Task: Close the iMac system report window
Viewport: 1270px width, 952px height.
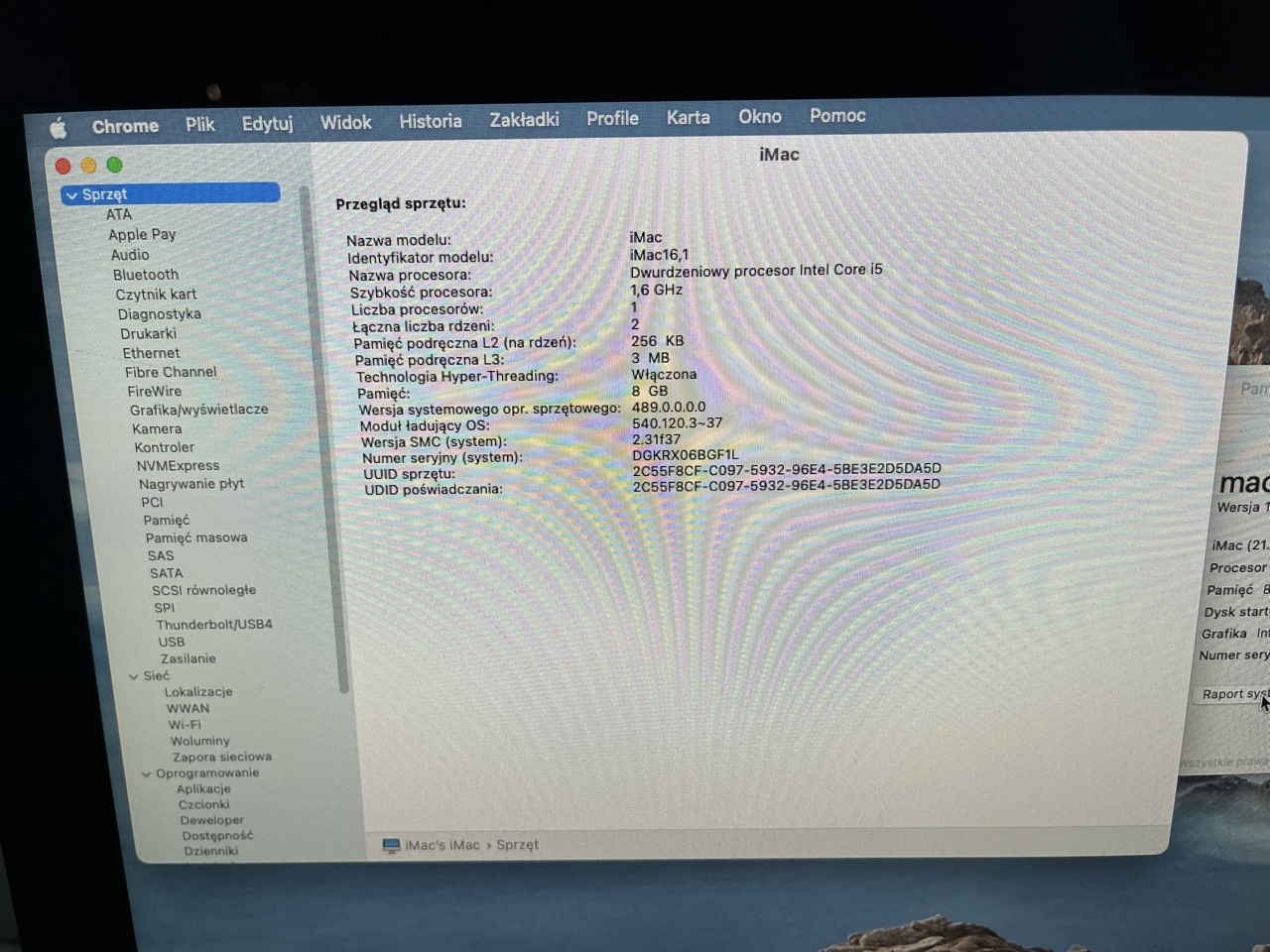Action: [x=63, y=166]
